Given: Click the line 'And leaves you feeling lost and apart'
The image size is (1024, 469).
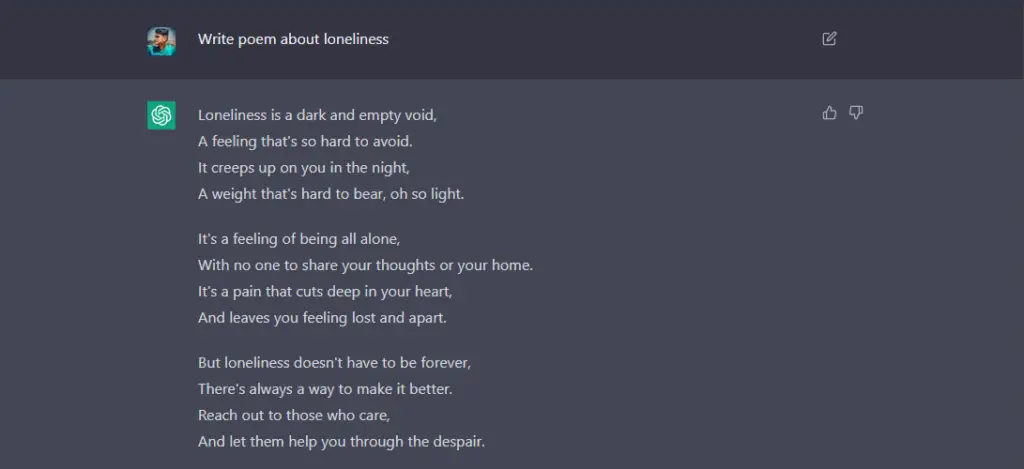Looking at the screenshot, I should click(x=323, y=318).
